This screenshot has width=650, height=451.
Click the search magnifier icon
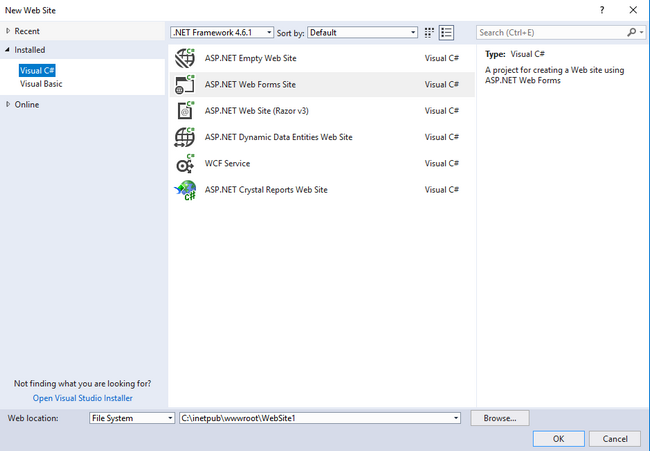(x=630, y=32)
